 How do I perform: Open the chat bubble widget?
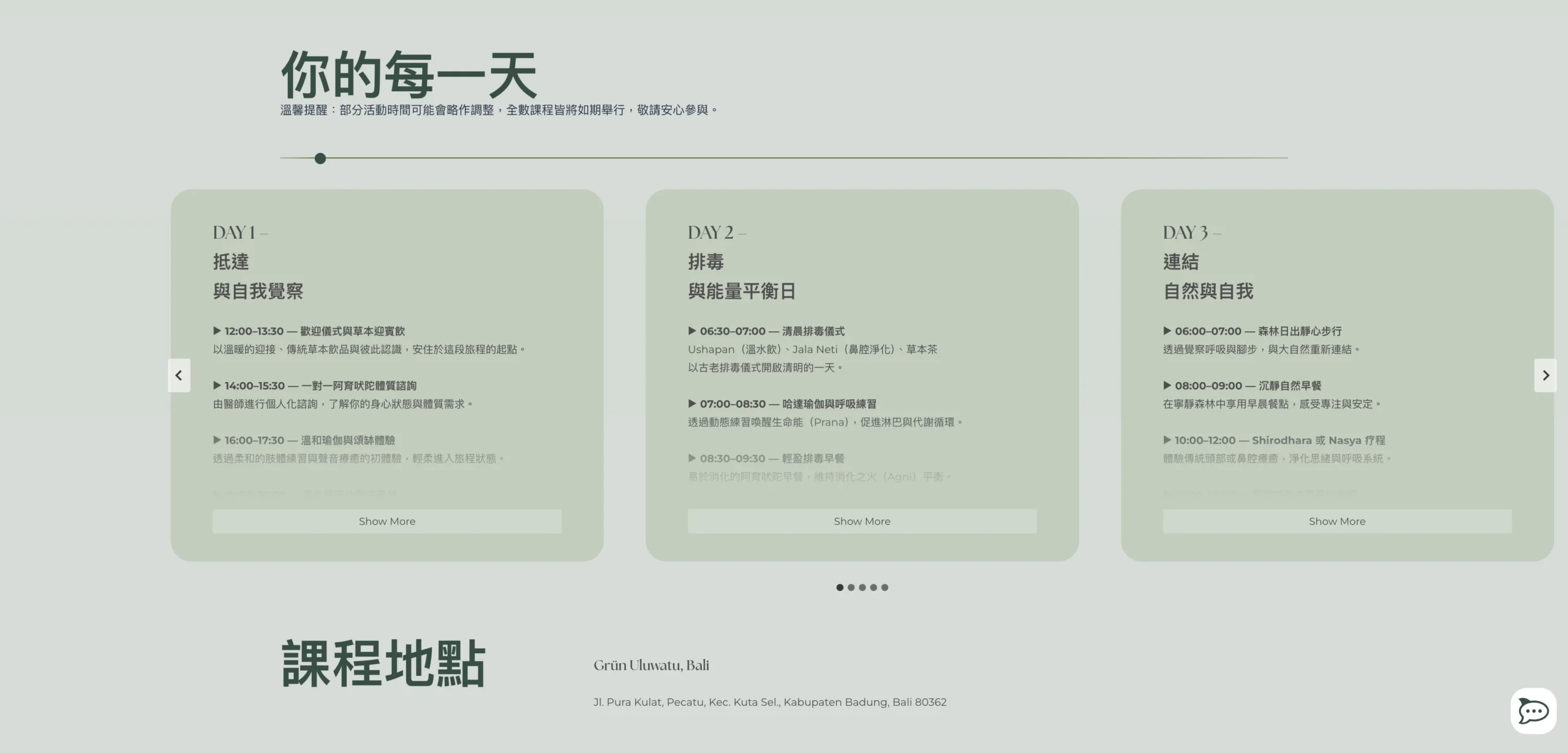tap(1533, 711)
